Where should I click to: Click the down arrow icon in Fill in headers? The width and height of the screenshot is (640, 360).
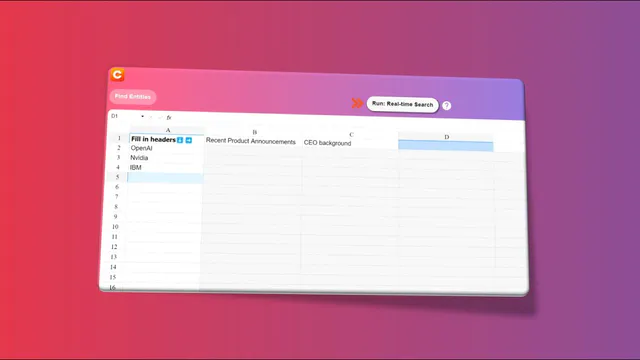(180, 140)
